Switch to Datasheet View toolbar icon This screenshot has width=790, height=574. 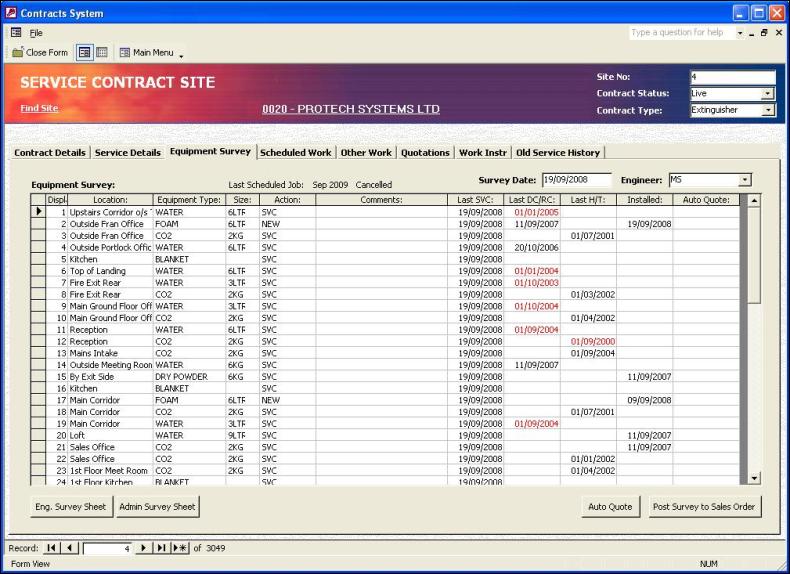click(x=101, y=52)
